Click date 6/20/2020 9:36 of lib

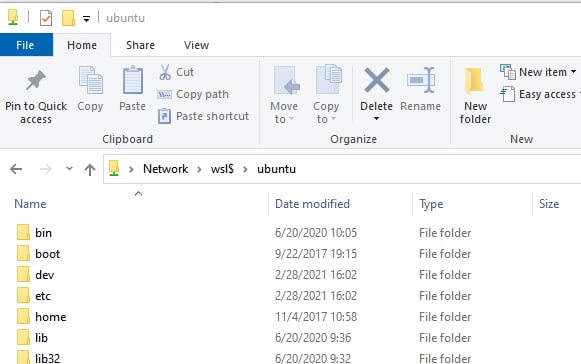tap(313, 338)
